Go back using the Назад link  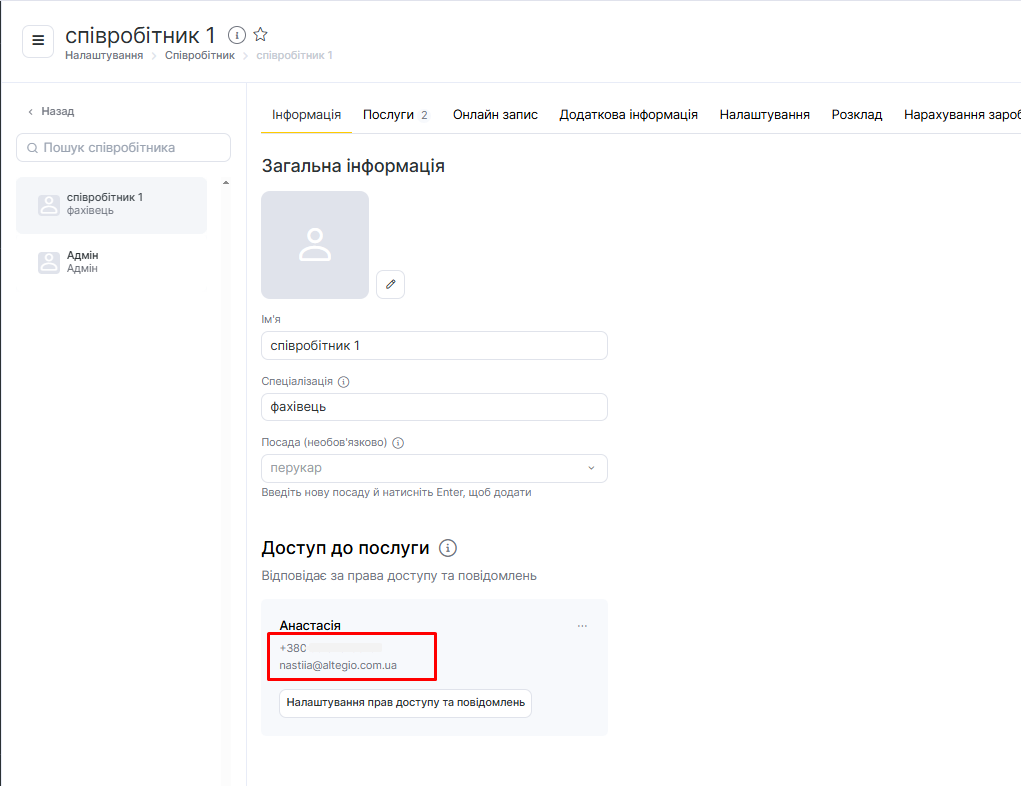coord(51,111)
